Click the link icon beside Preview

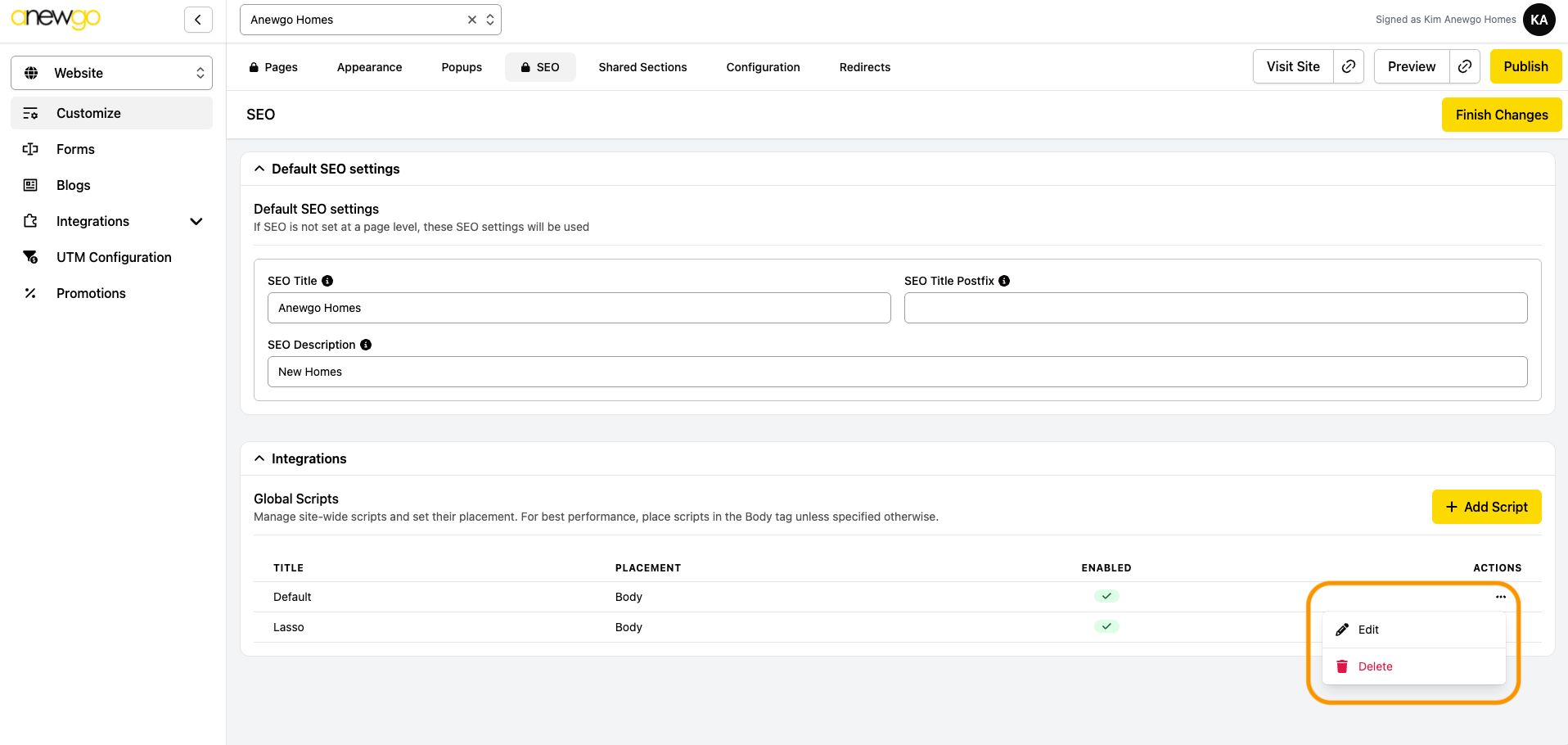pyautogui.click(x=1465, y=66)
